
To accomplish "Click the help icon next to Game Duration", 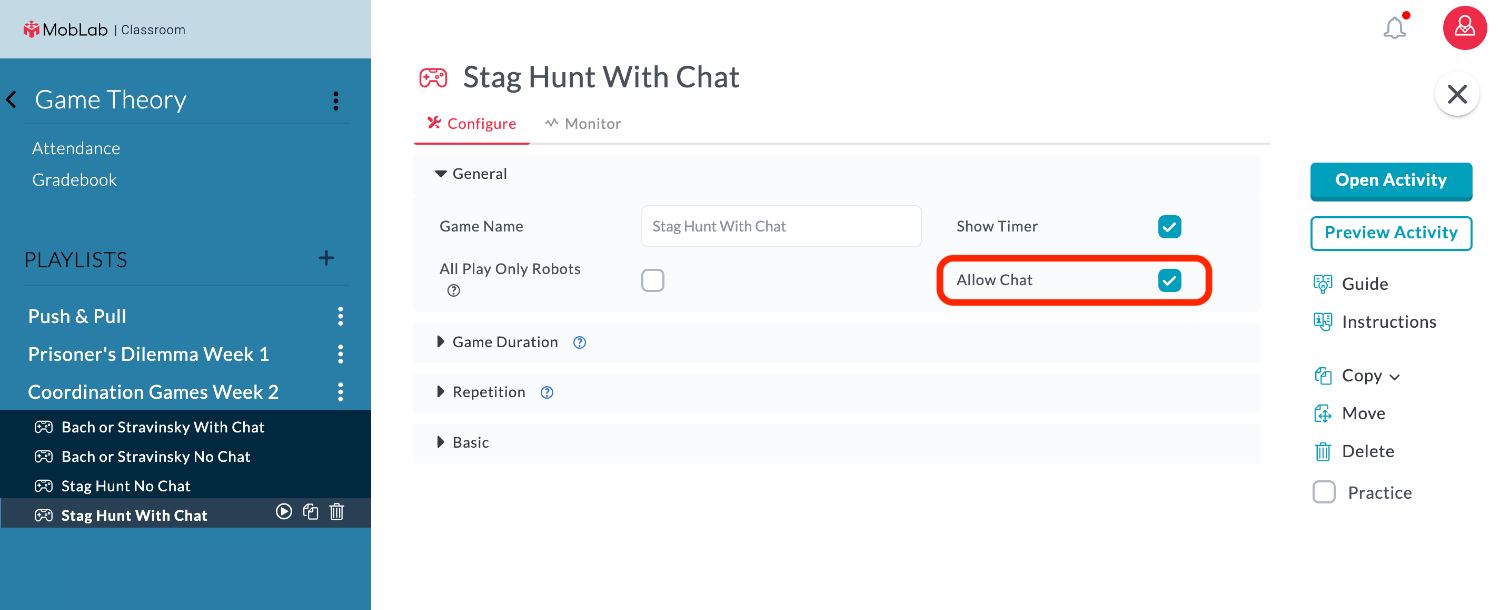I will tap(579, 342).
